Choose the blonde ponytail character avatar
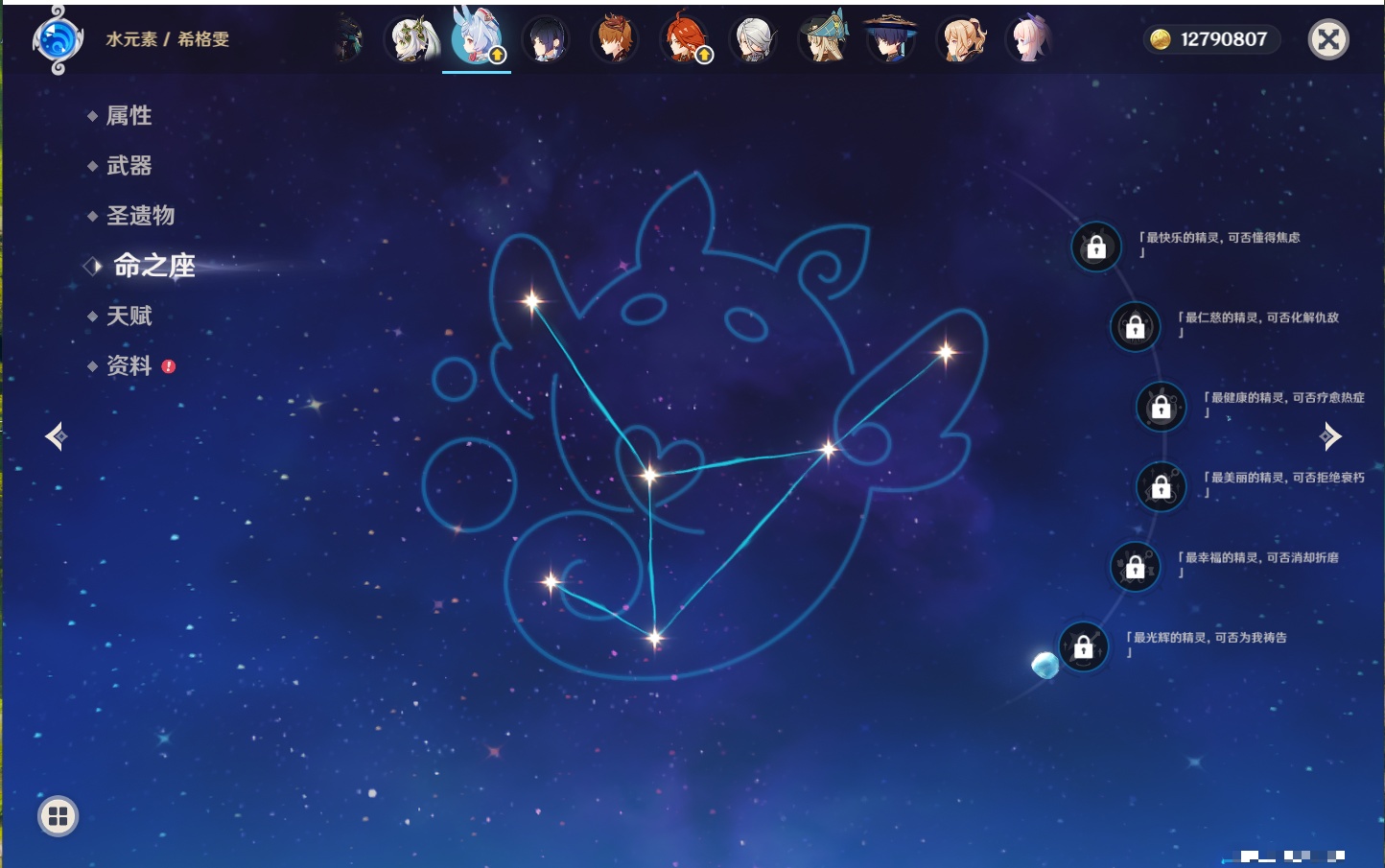The image size is (1385, 868). click(x=962, y=39)
